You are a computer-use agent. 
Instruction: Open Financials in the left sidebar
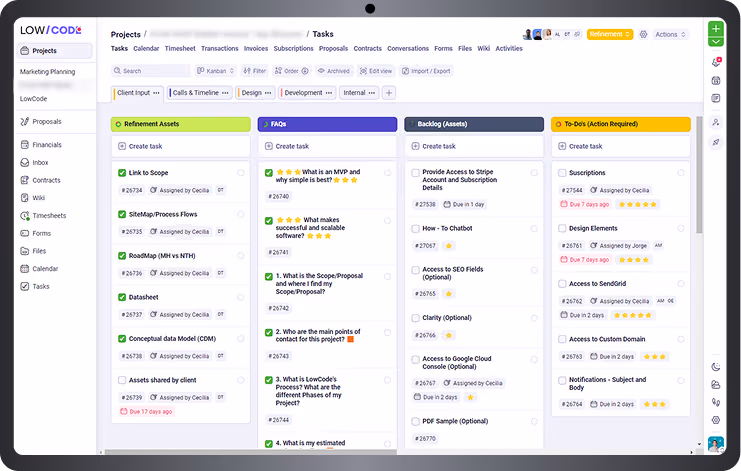(41, 145)
